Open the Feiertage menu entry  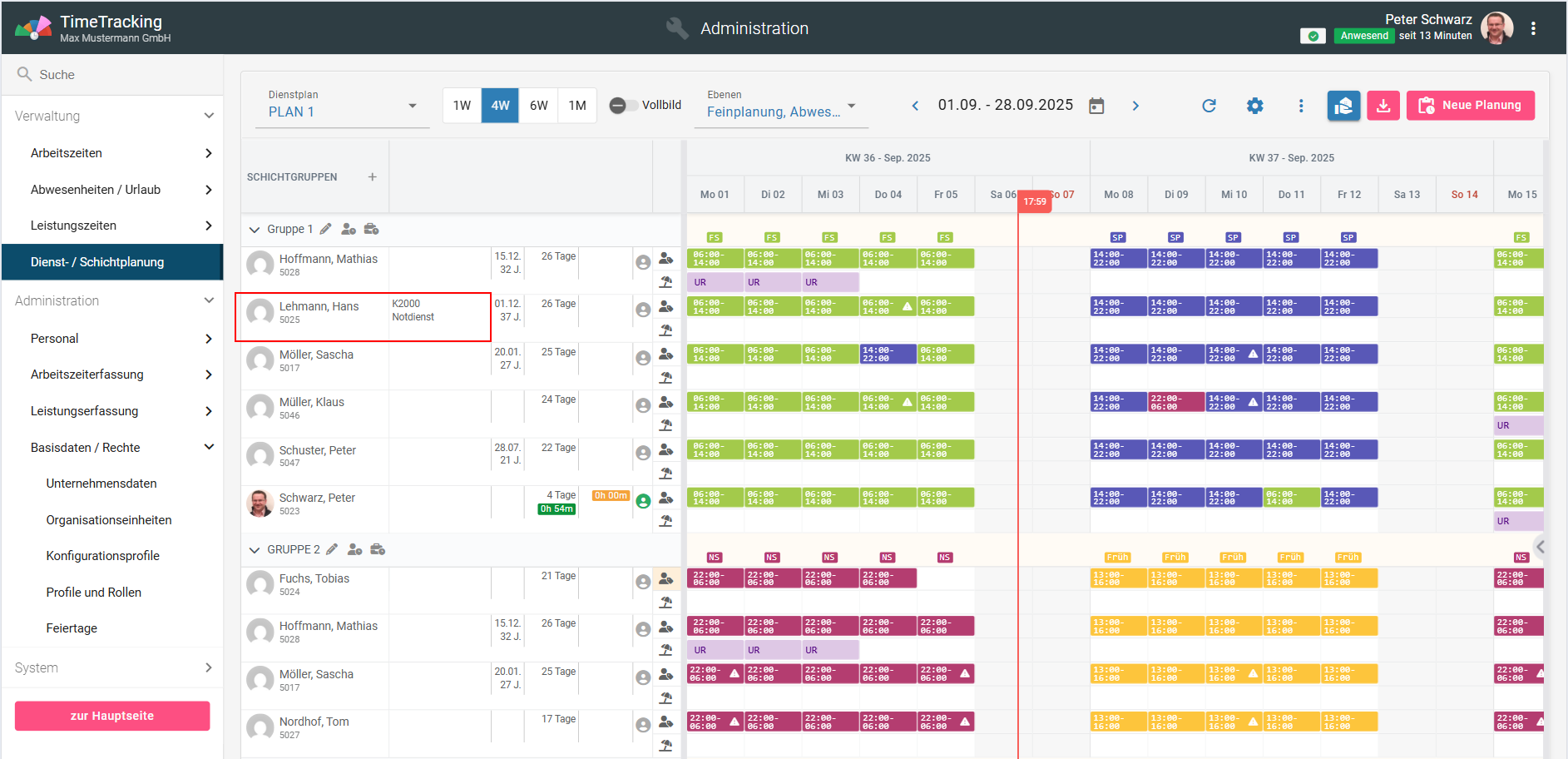[72, 628]
